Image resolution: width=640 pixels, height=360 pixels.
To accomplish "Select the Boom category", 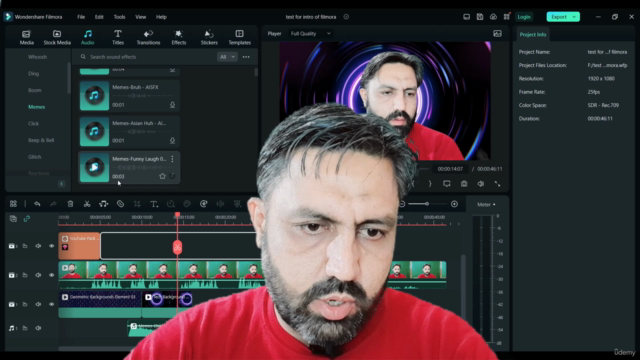I will click(35, 90).
